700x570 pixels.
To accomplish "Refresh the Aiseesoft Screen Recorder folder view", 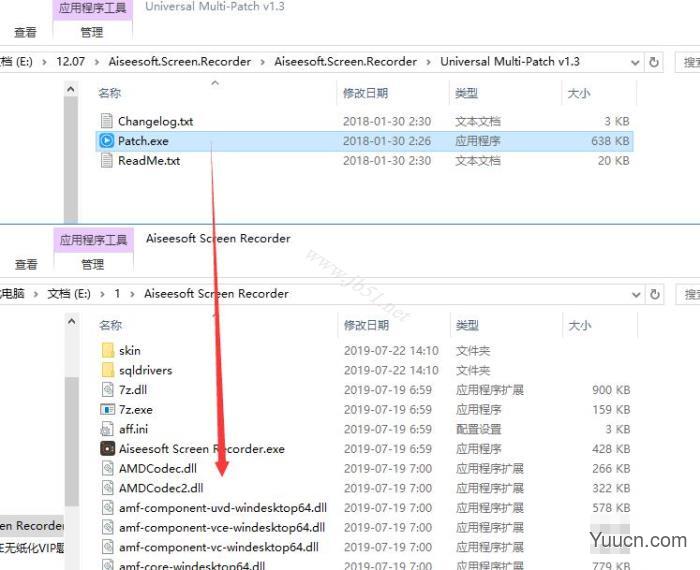I will (x=655, y=294).
